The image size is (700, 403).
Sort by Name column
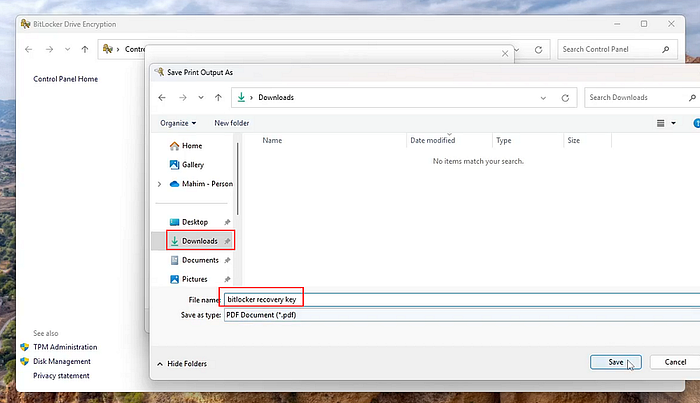[x=272, y=140]
